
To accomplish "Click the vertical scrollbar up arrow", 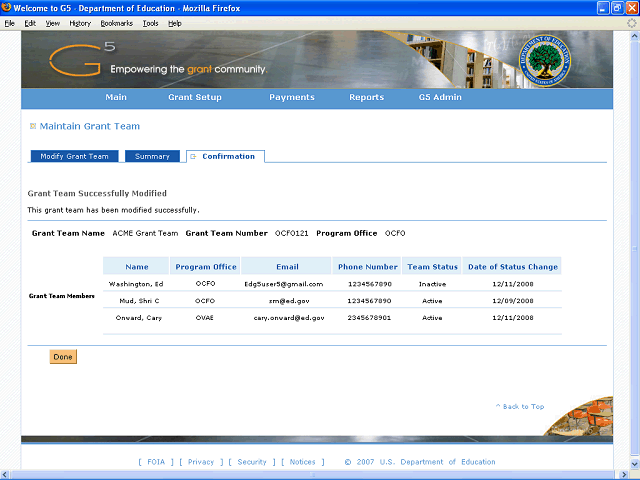I will coord(634,36).
